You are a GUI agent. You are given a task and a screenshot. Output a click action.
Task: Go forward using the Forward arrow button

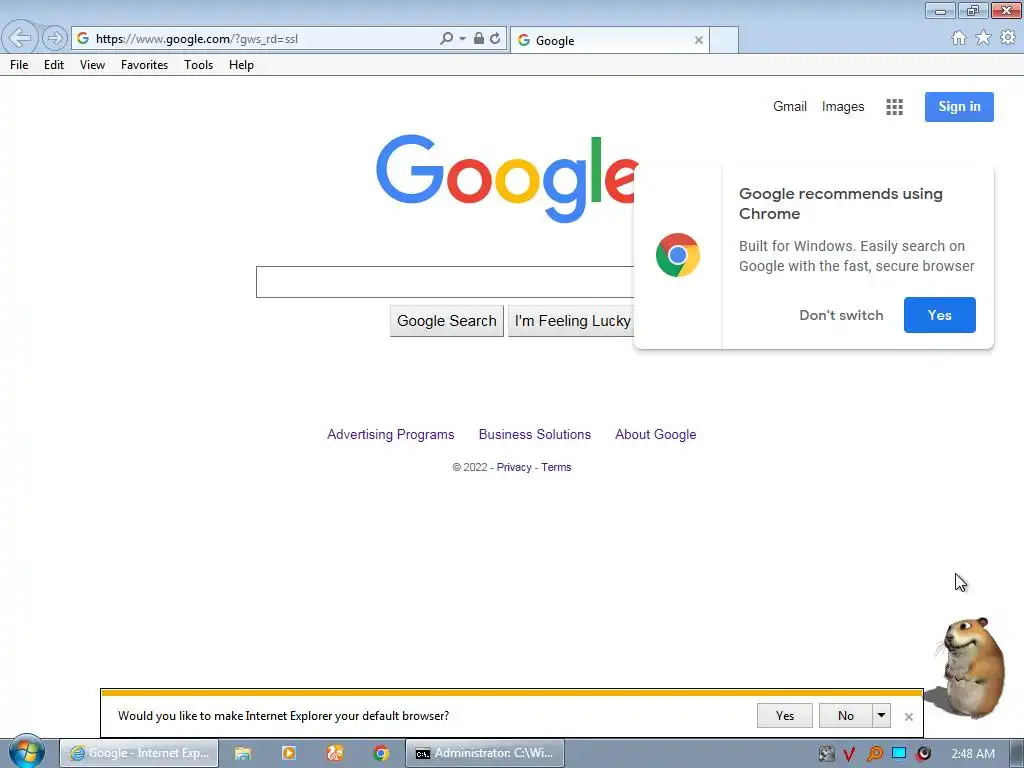tap(55, 39)
